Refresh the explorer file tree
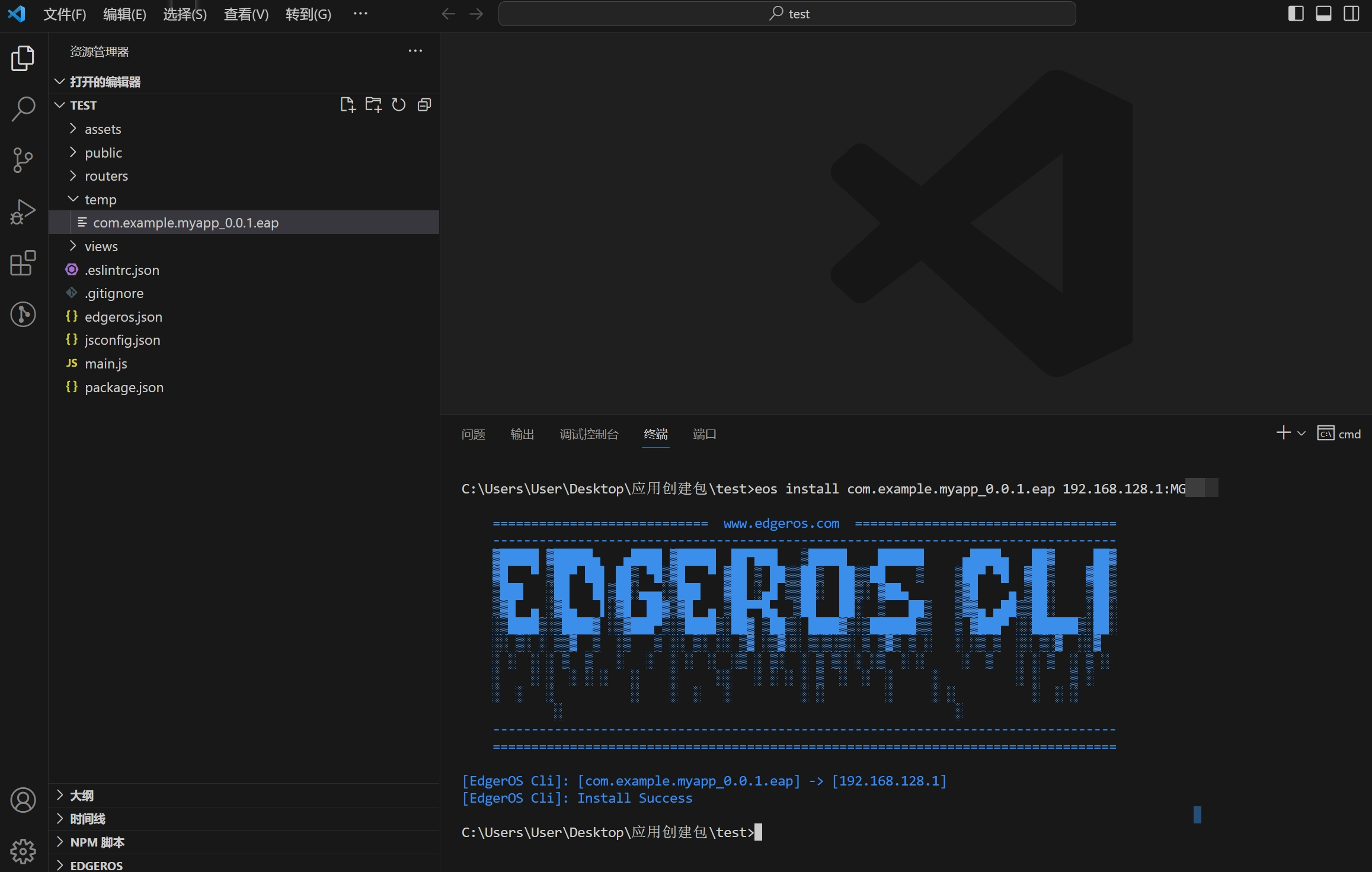Image resolution: width=1372 pixels, height=872 pixels. point(399,105)
